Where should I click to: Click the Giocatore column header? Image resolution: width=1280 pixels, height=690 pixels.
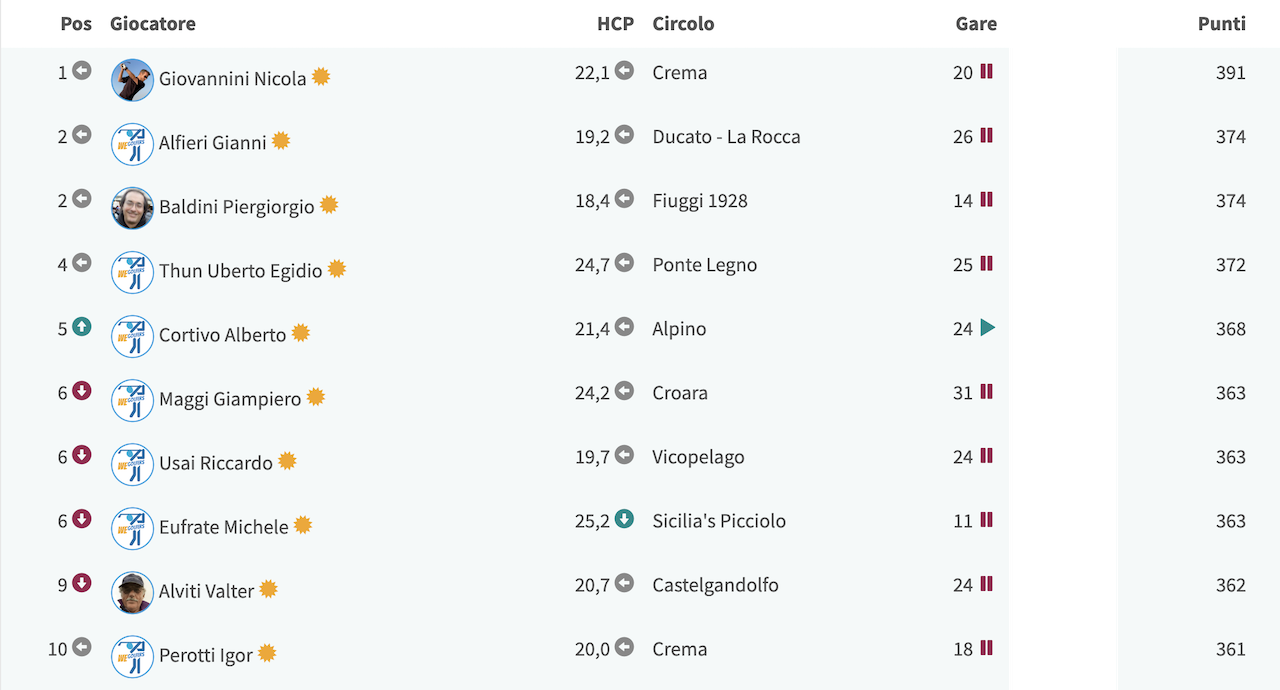(x=153, y=23)
